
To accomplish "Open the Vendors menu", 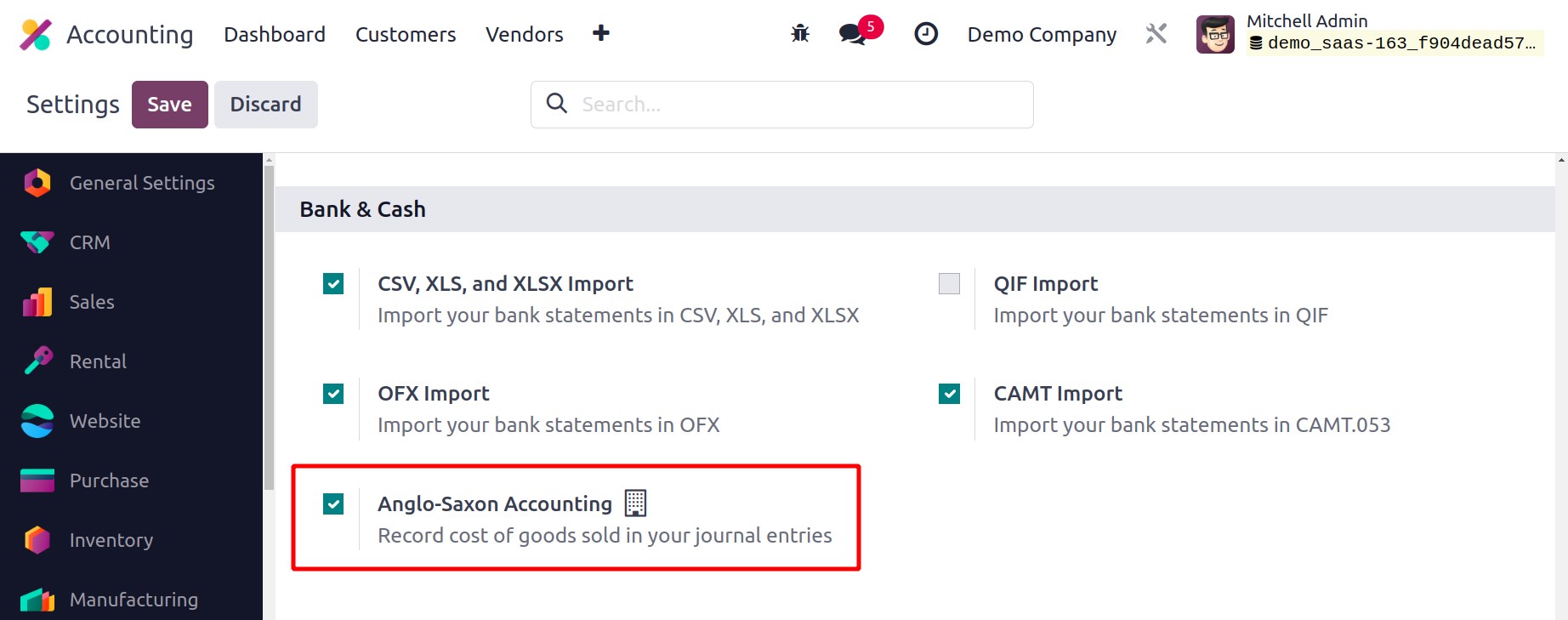I will point(524,35).
